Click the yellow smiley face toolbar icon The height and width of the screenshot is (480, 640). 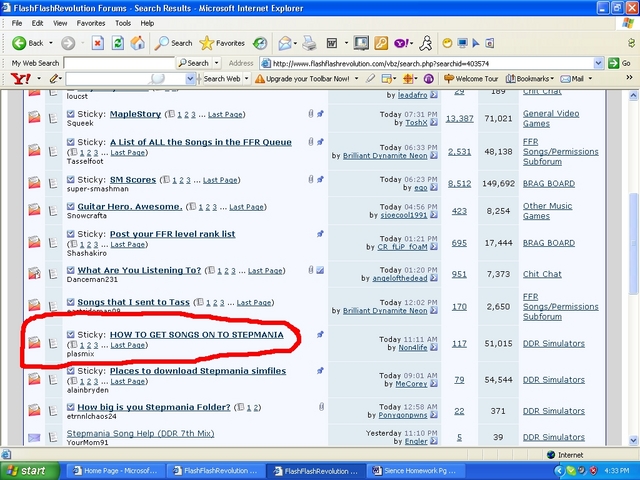447,43
